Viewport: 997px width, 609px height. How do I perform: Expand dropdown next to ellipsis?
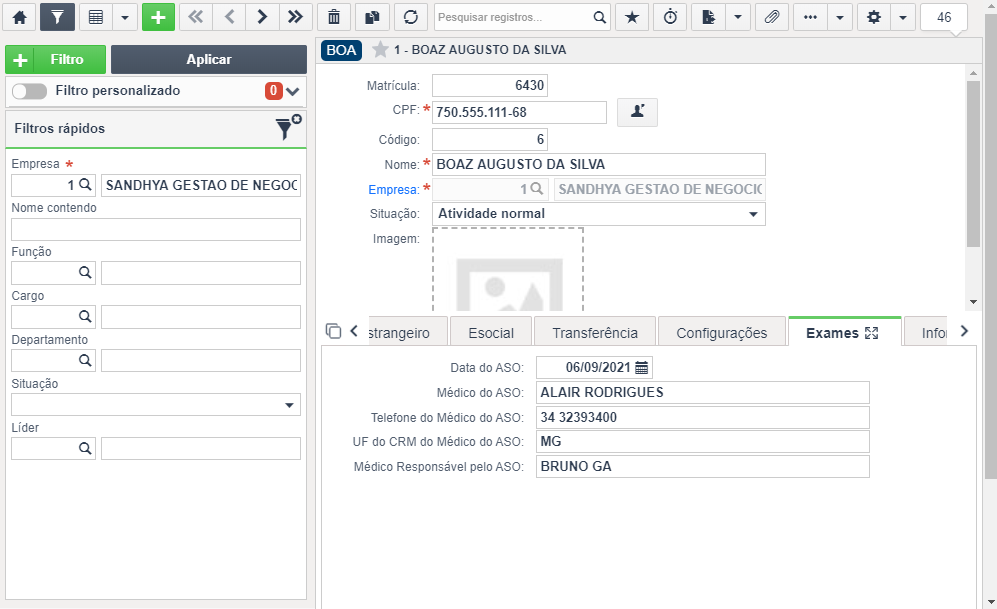840,17
